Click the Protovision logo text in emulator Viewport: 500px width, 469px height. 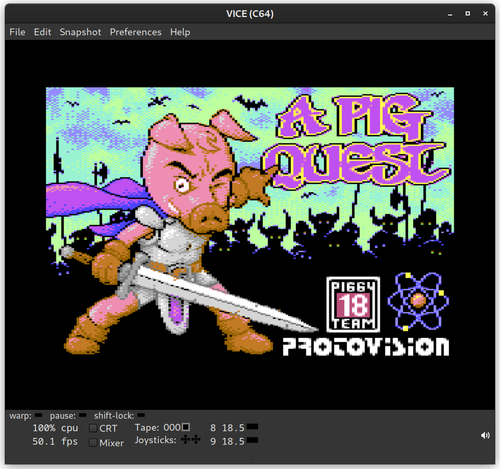pyautogui.click(x=366, y=347)
